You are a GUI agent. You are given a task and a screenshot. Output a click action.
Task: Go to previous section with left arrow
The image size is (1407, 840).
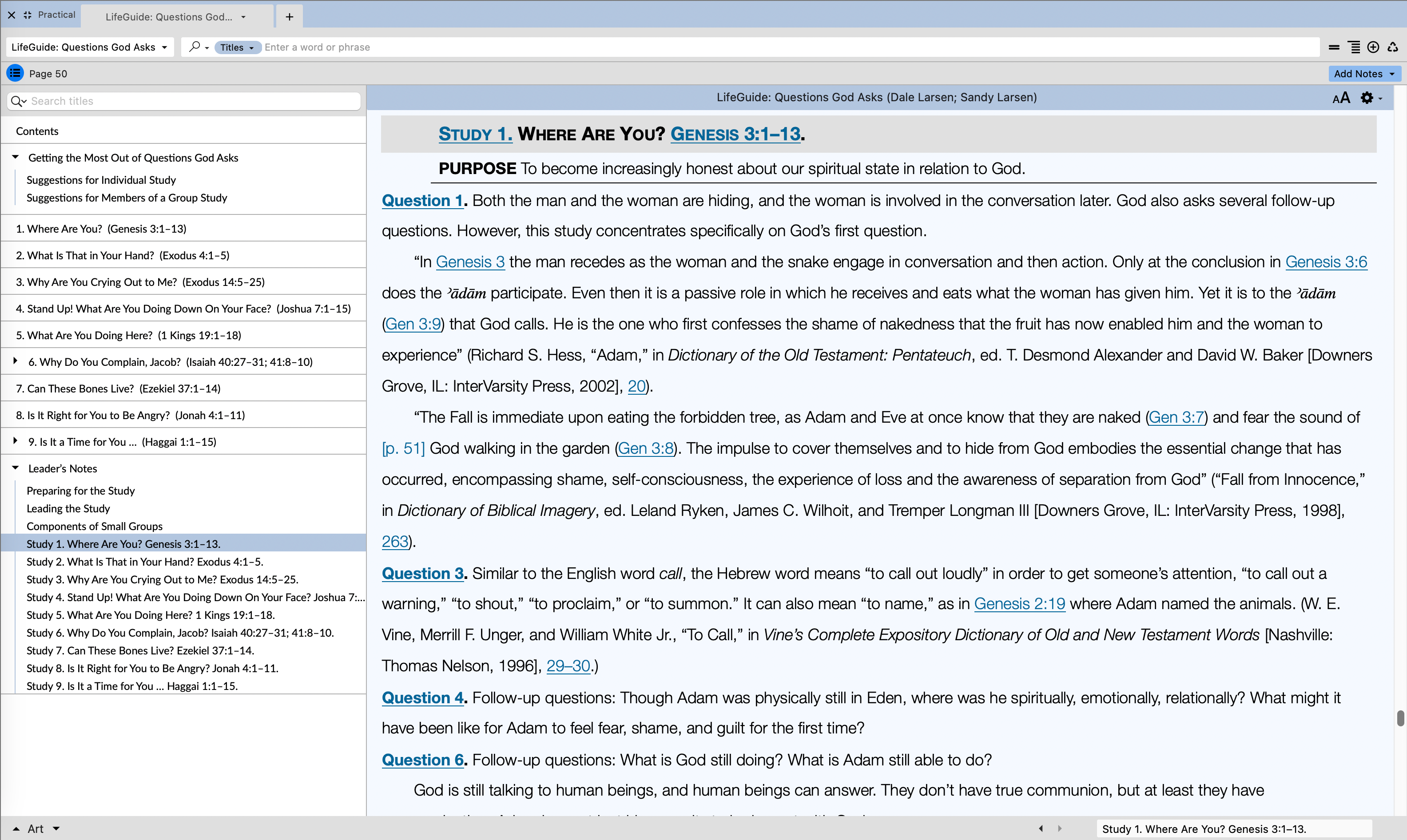pyautogui.click(x=1041, y=829)
